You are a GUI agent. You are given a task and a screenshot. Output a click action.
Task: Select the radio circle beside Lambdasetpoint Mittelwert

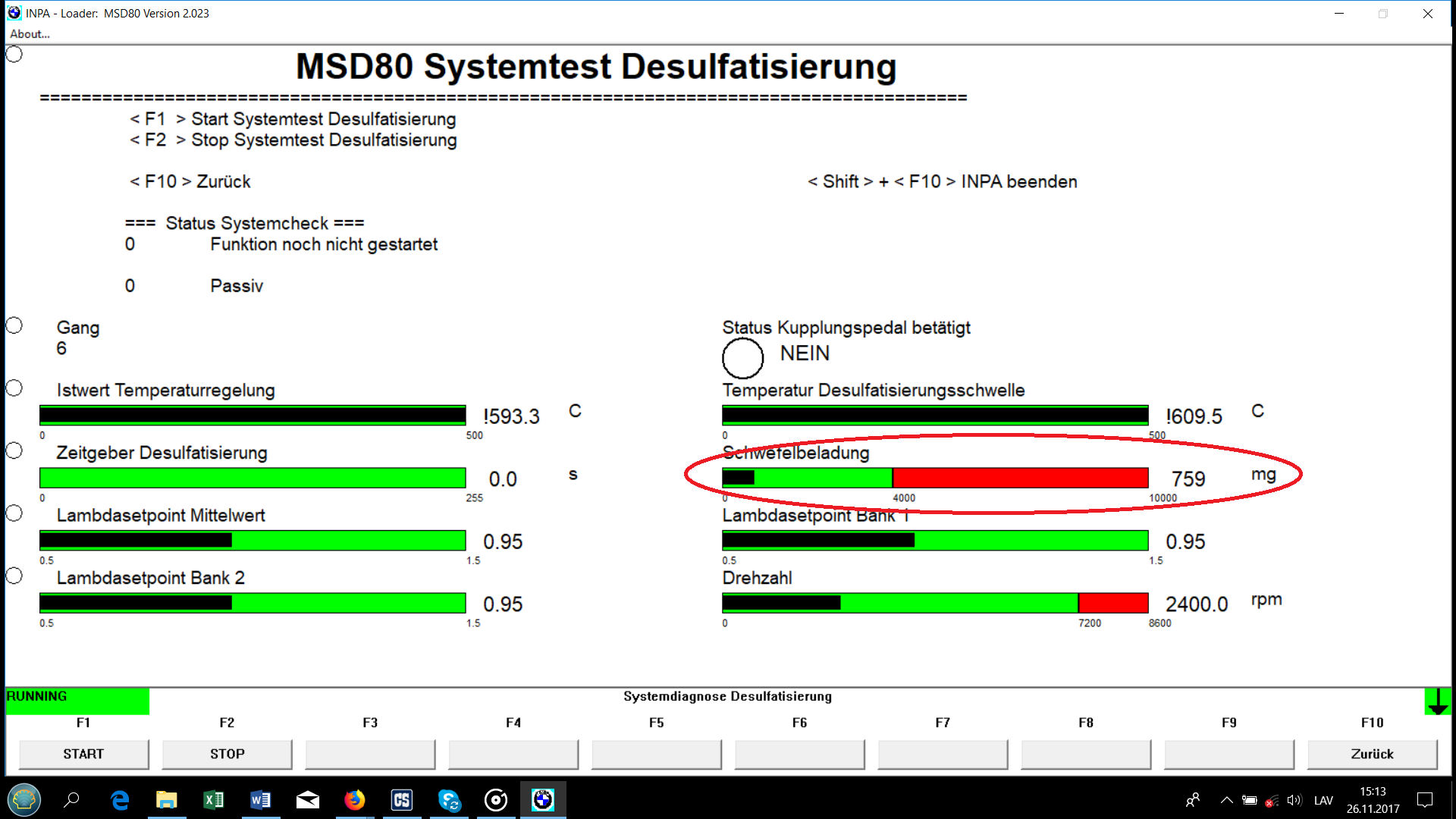point(14,513)
